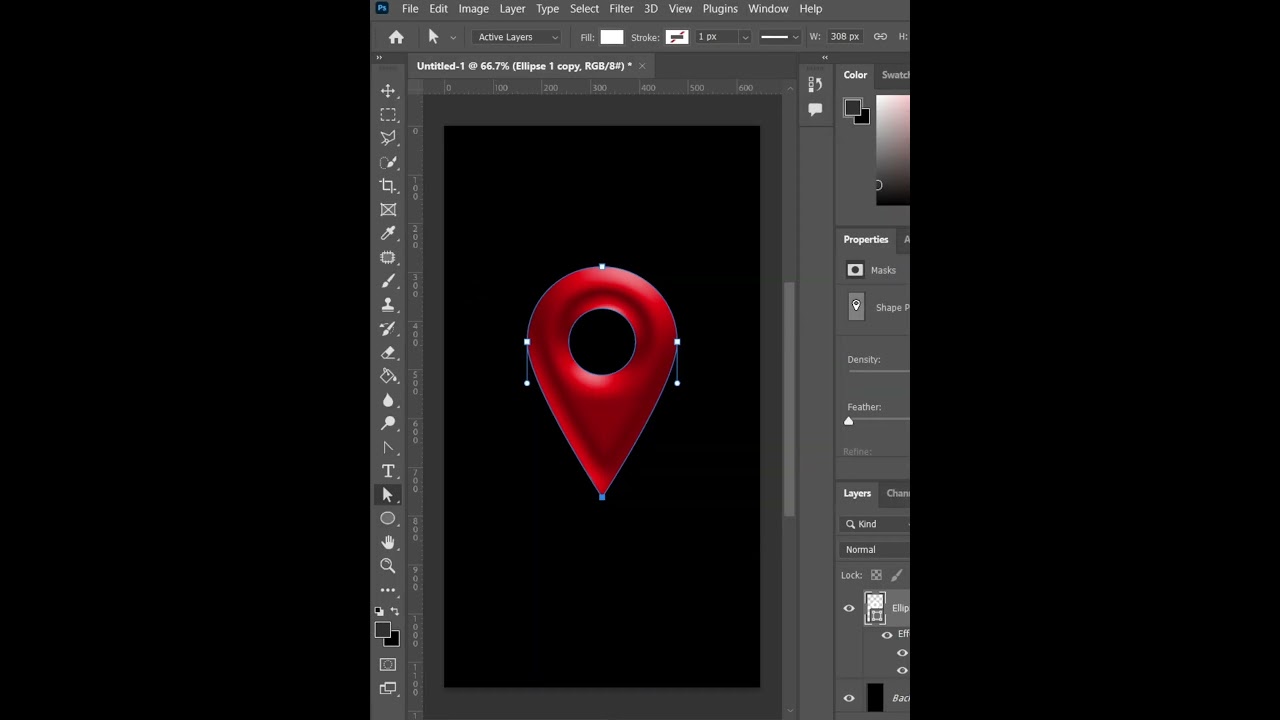The image size is (1280, 720).
Task: Select the Dodge tool
Action: [x=388, y=424]
